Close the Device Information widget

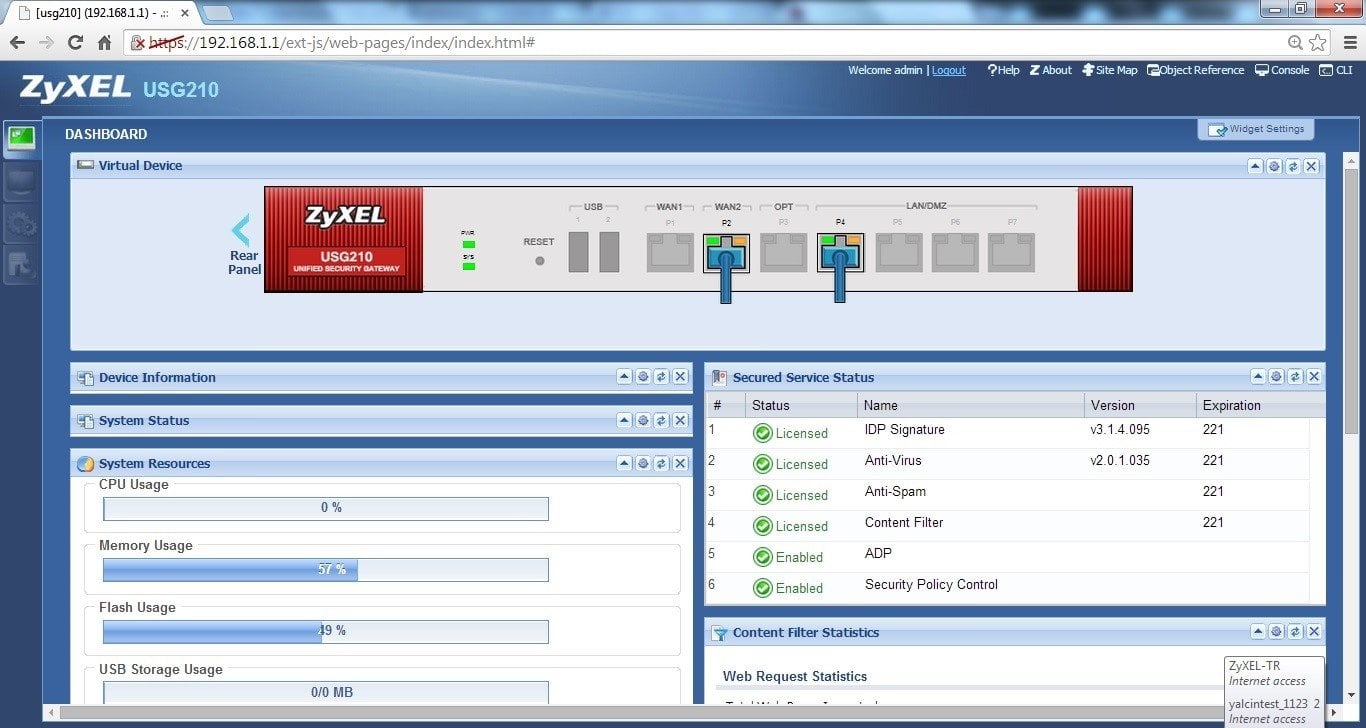[680, 377]
